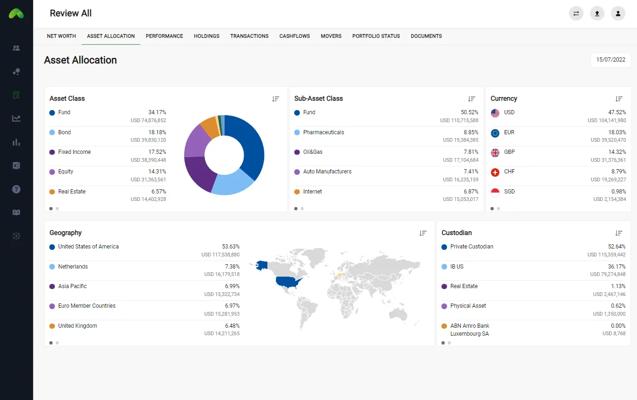Switch to the Holdings tab
Image resolution: width=637 pixels, height=400 pixels.
pos(207,36)
